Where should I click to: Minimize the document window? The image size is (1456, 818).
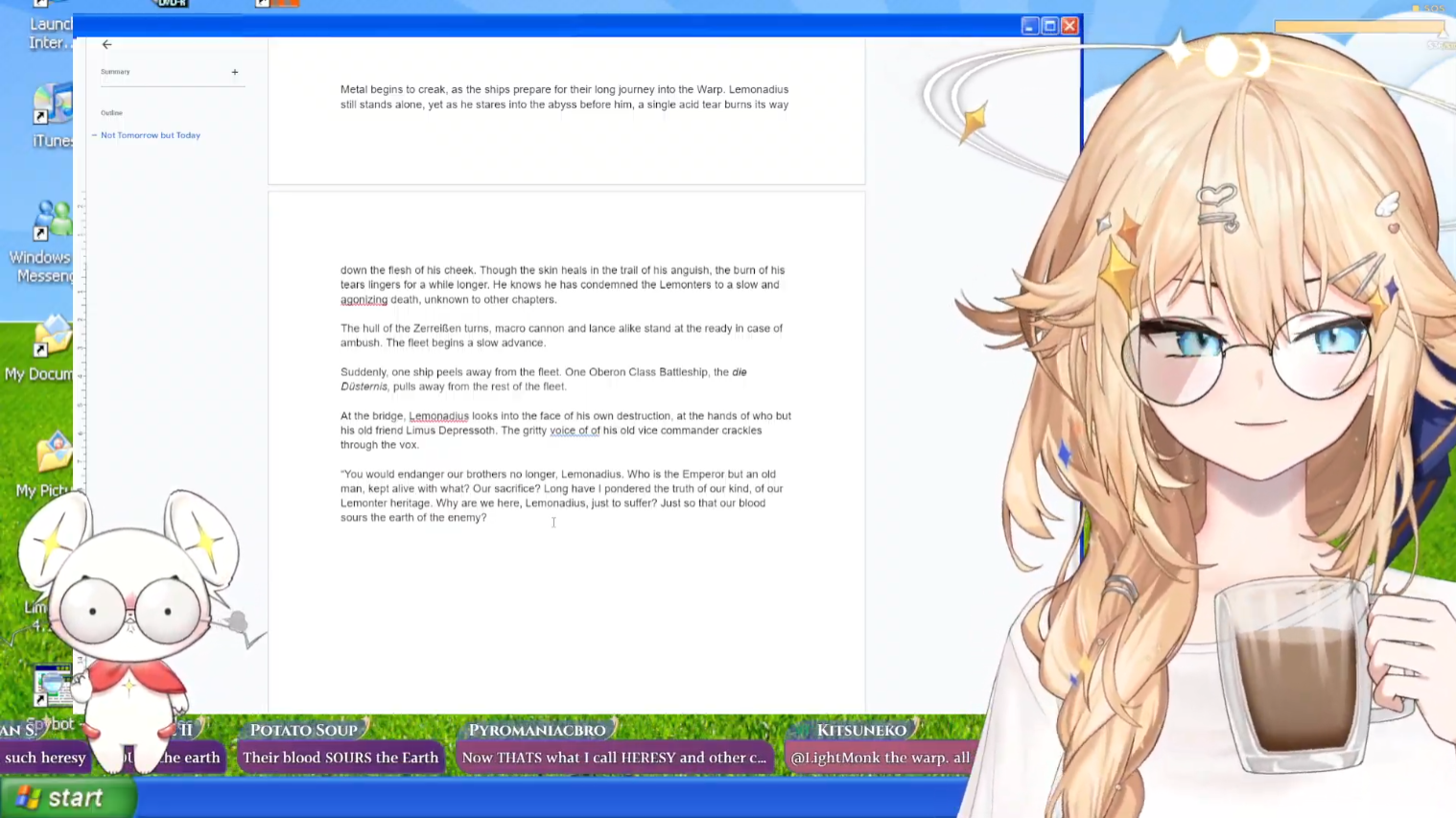pyautogui.click(x=1029, y=26)
